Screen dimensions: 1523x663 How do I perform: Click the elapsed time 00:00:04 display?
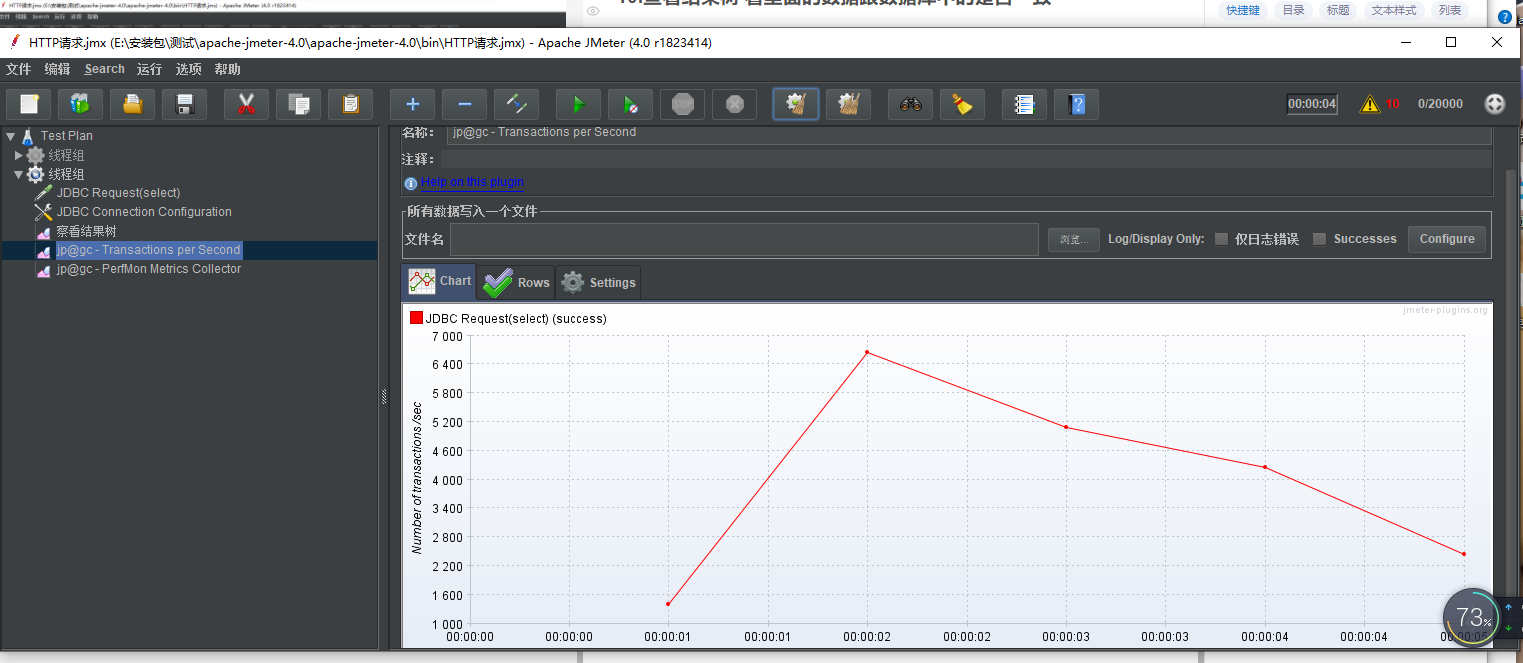click(1312, 104)
